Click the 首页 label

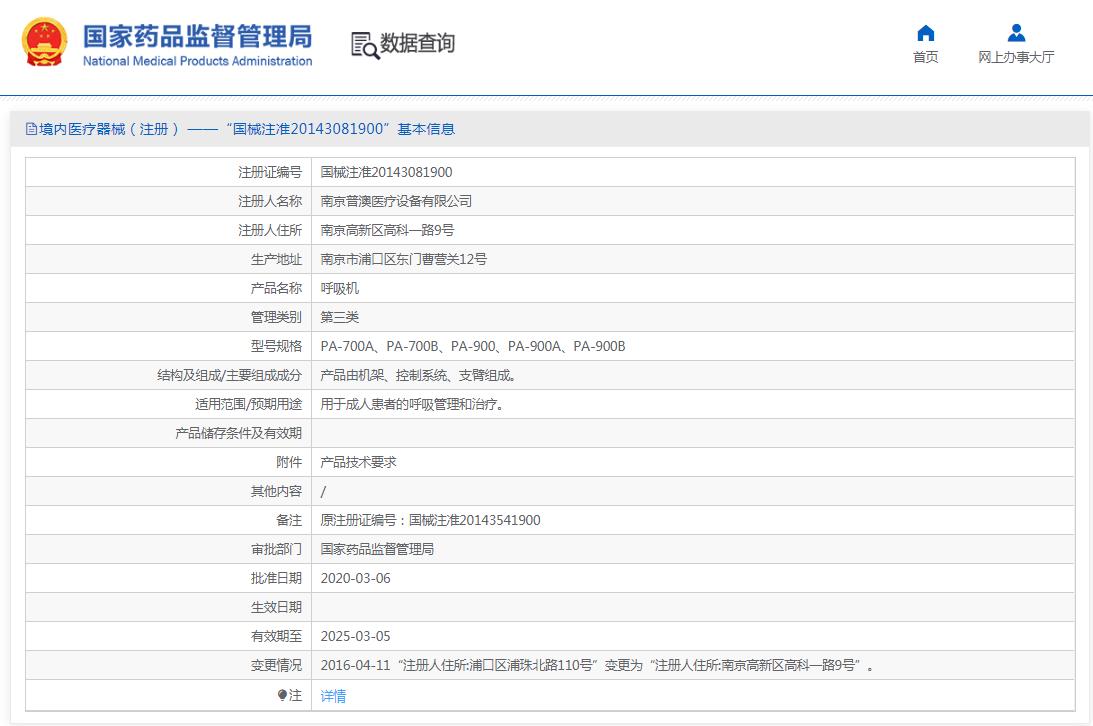tap(926, 57)
